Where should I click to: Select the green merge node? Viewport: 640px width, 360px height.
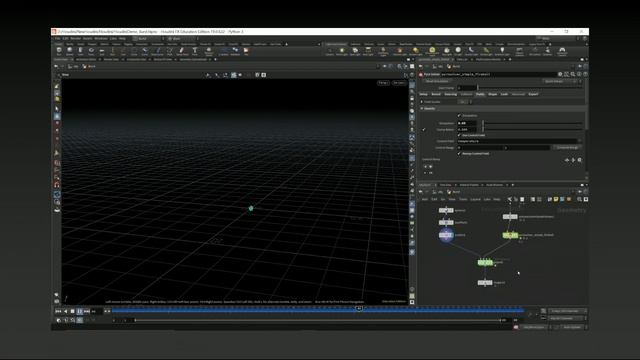click(485, 262)
